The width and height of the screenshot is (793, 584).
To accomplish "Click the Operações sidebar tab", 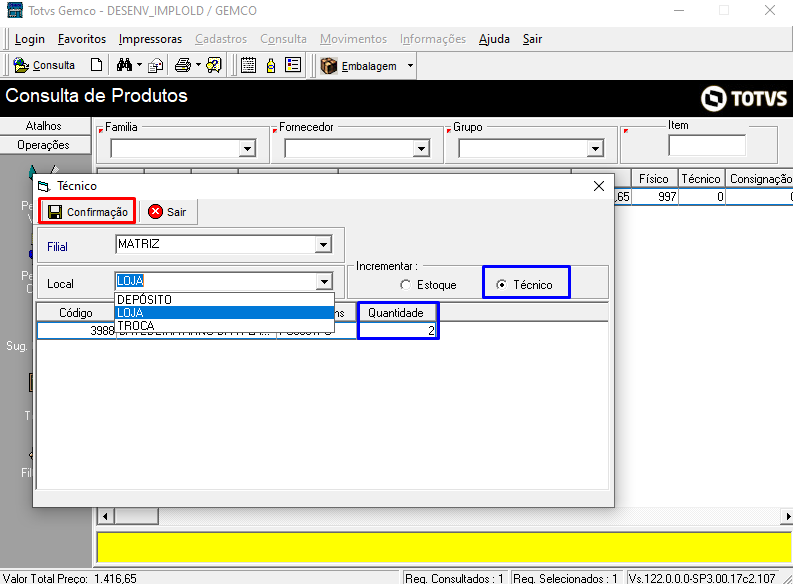I will [x=45, y=145].
